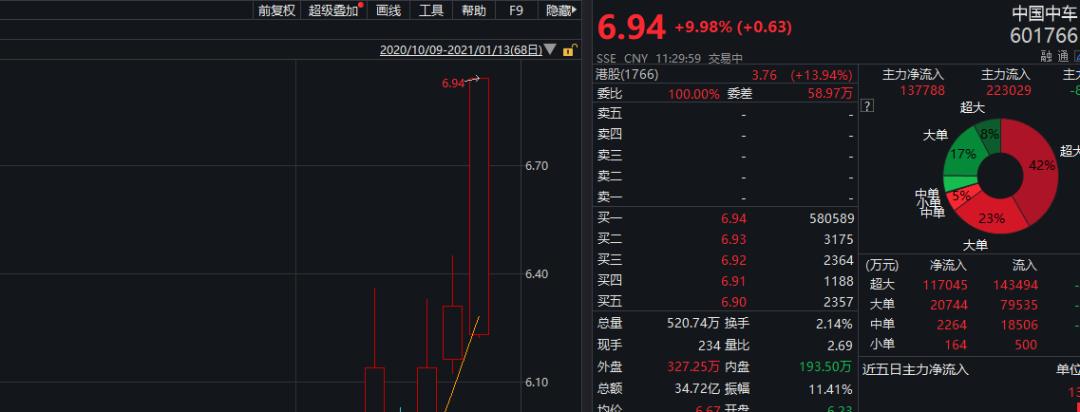Open the 前复权 adjustment selector

276,10
